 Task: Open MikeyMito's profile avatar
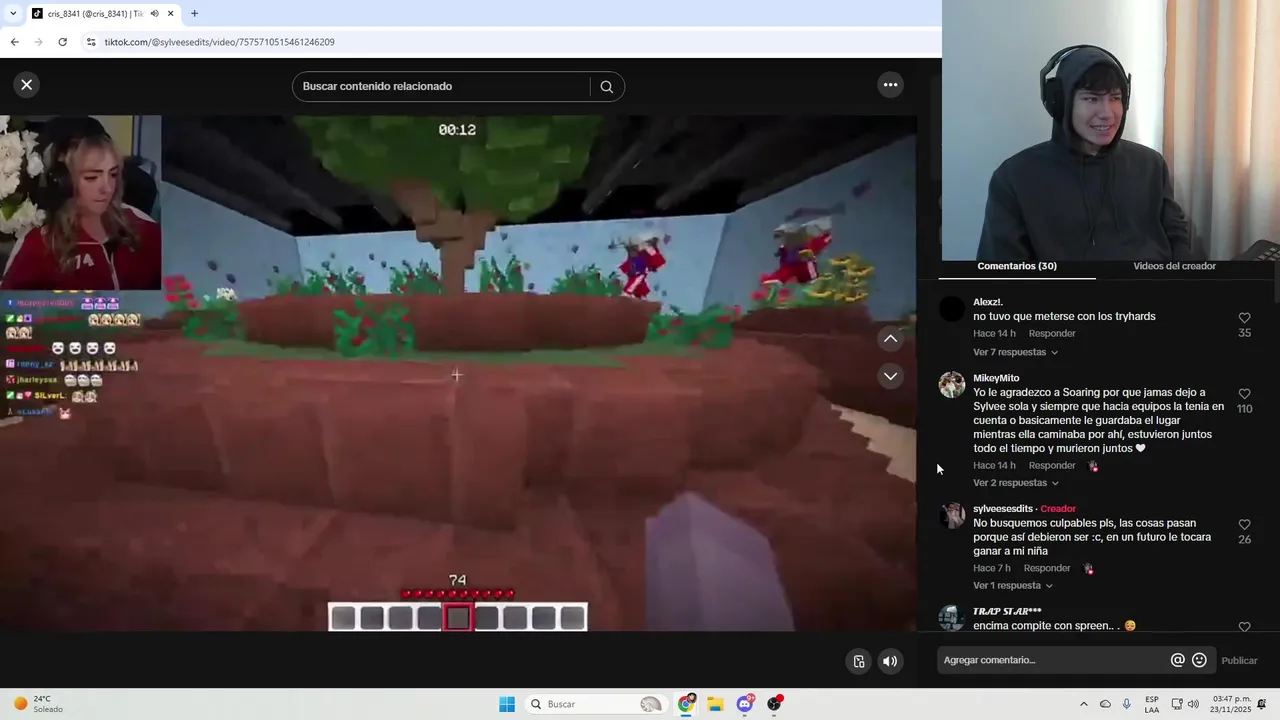pyautogui.click(x=952, y=385)
